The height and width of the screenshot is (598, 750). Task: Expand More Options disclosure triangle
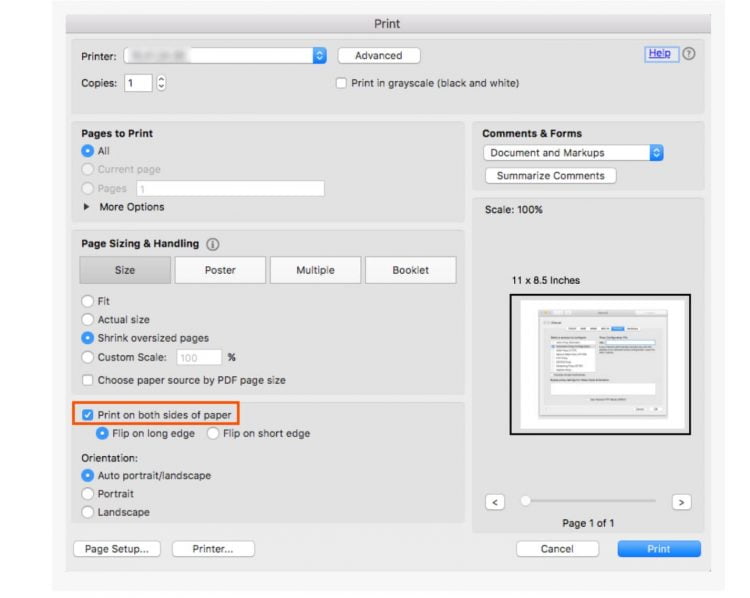coord(86,207)
